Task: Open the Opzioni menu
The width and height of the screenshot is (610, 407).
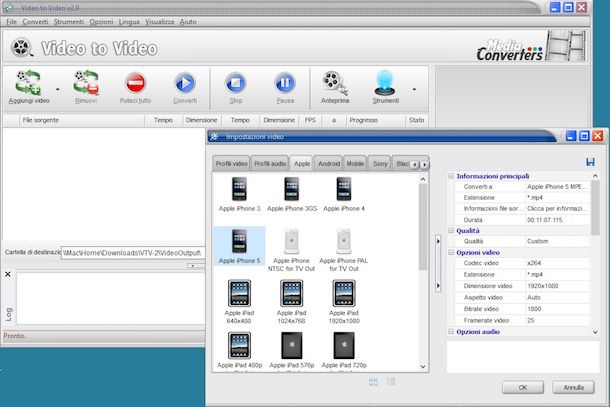Action: tap(101, 22)
